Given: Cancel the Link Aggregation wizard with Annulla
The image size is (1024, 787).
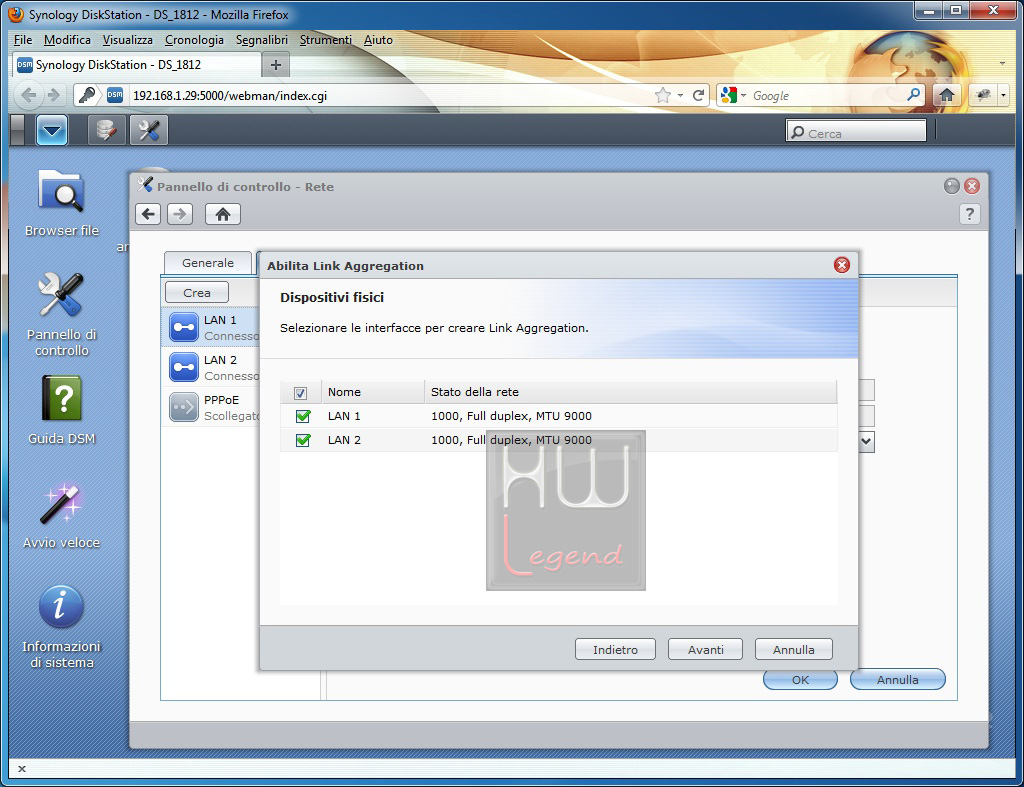Looking at the screenshot, I should 793,649.
